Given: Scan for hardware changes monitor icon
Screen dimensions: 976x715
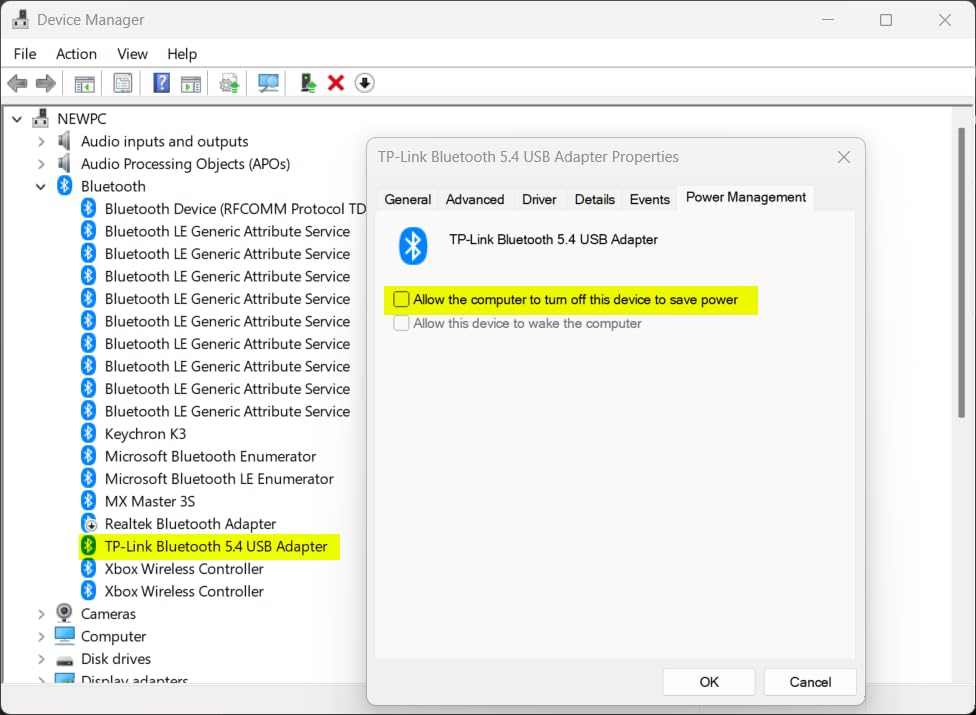Looking at the screenshot, I should [x=268, y=83].
